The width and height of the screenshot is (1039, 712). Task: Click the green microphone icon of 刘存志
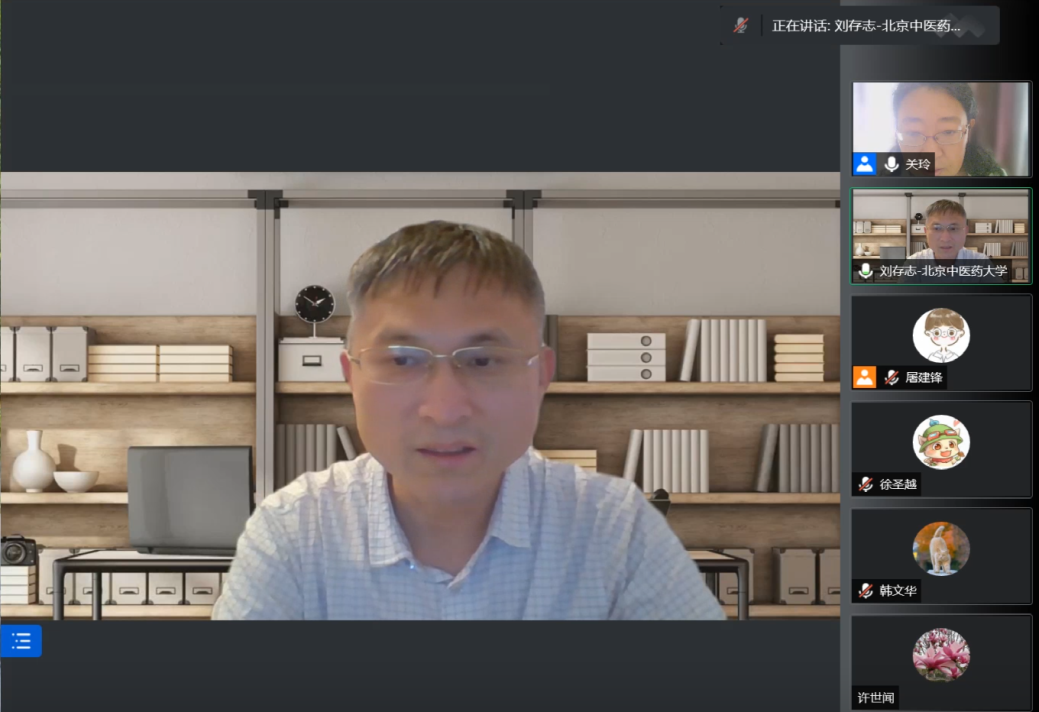pos(865,271)
